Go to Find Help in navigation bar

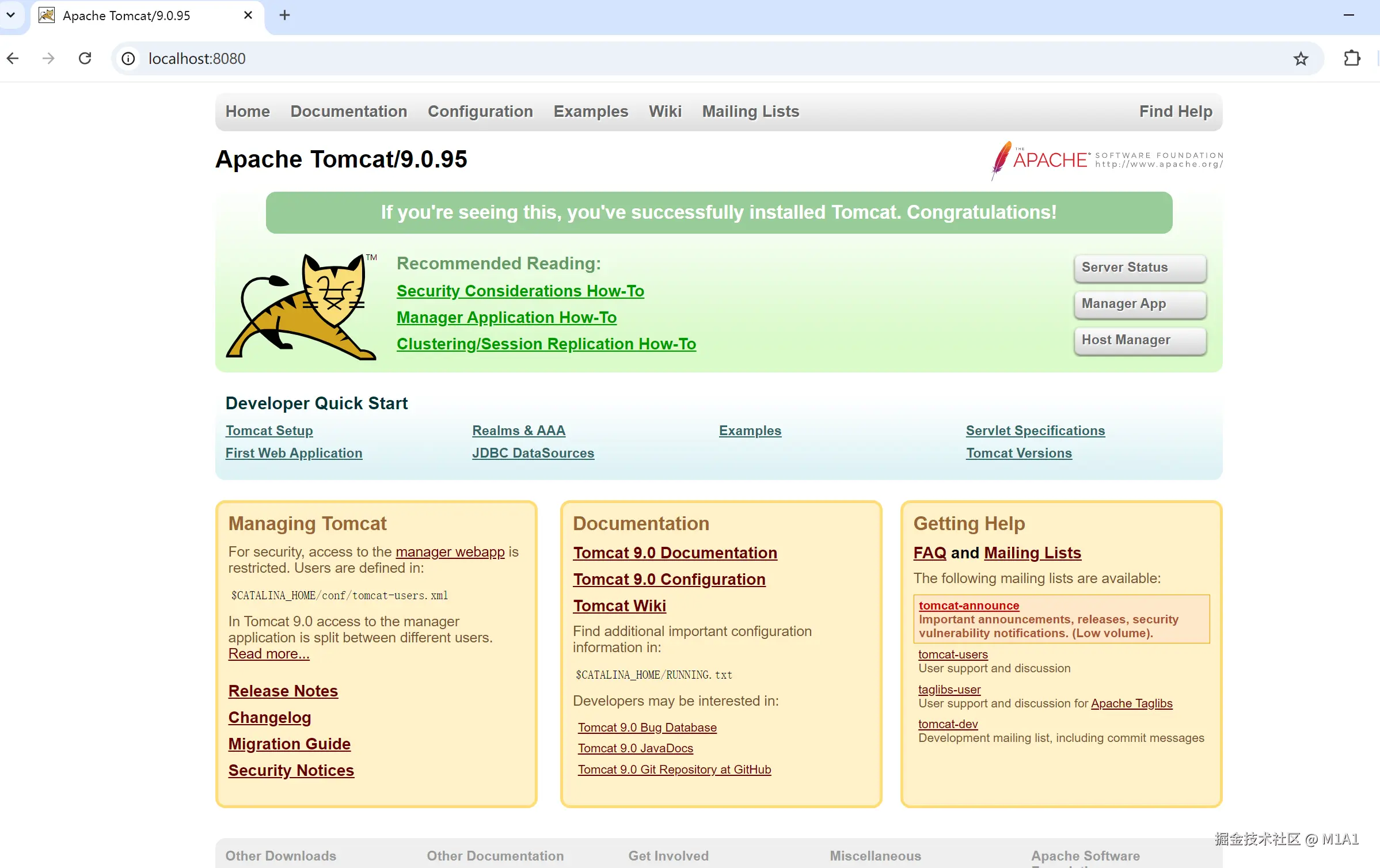(x=1175, y=111)
